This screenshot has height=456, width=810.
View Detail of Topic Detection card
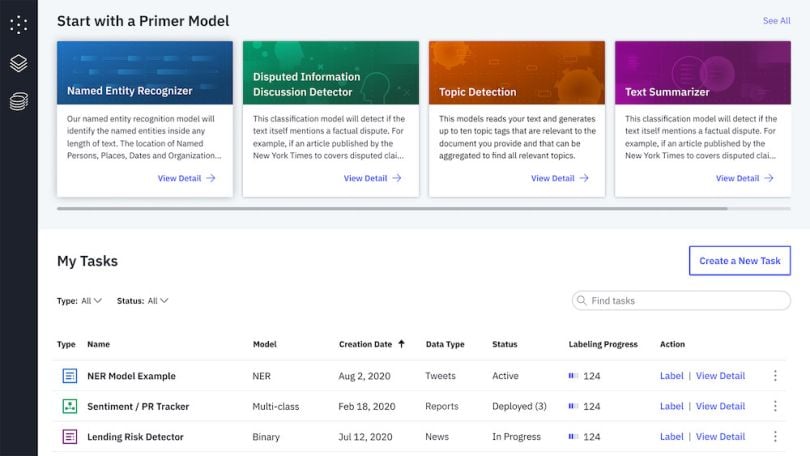pos(559,178)
